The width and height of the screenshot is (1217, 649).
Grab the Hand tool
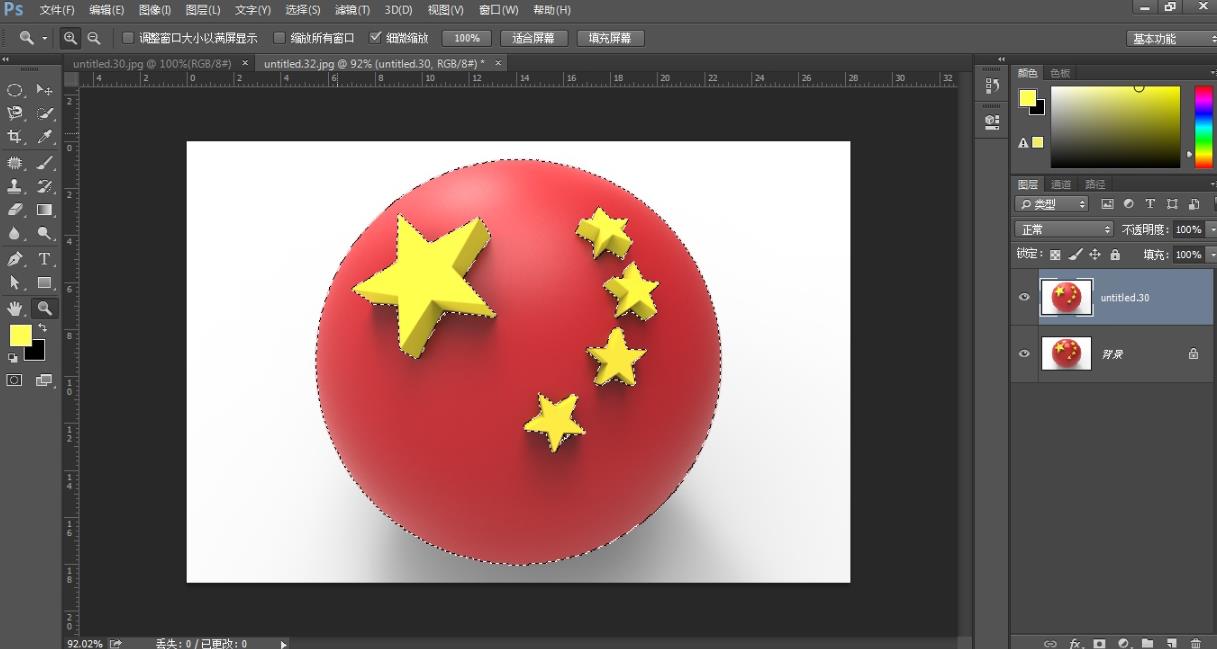point(15,307)
